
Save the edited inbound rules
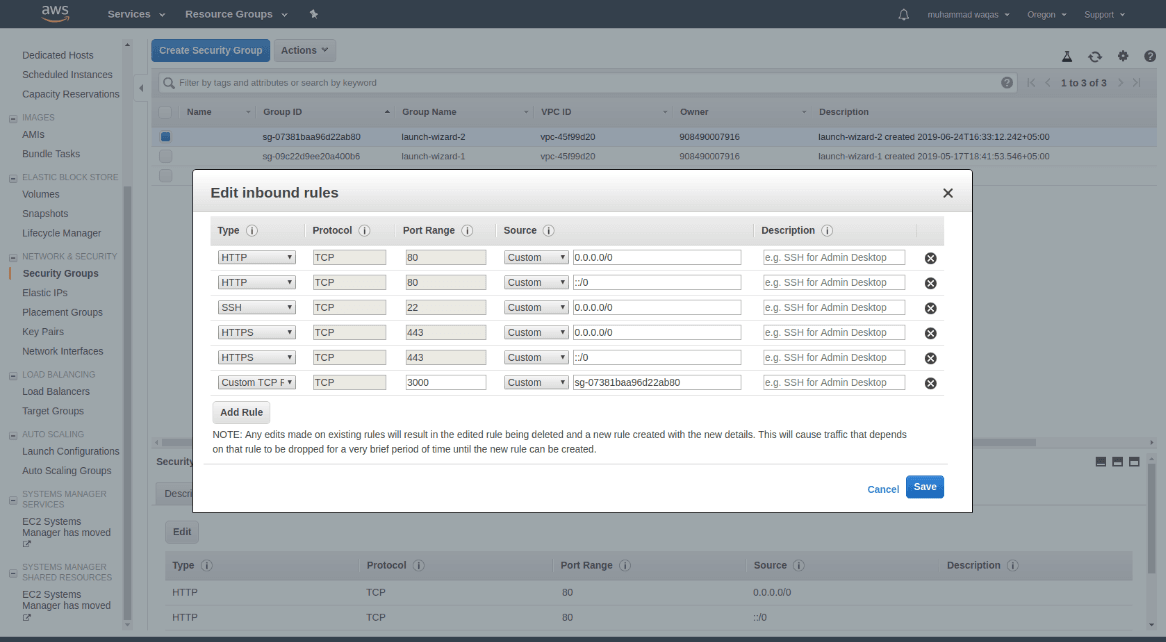(923, 487)
